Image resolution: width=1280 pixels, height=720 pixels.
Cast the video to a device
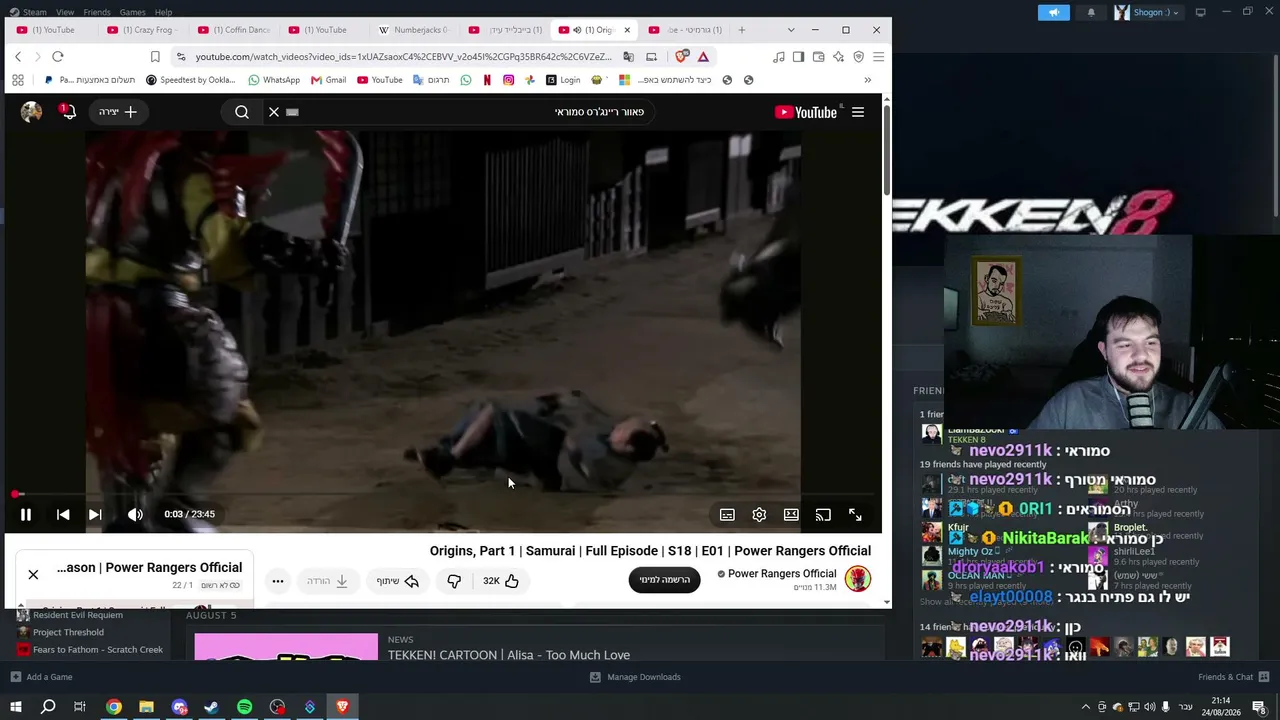(823, 515)
